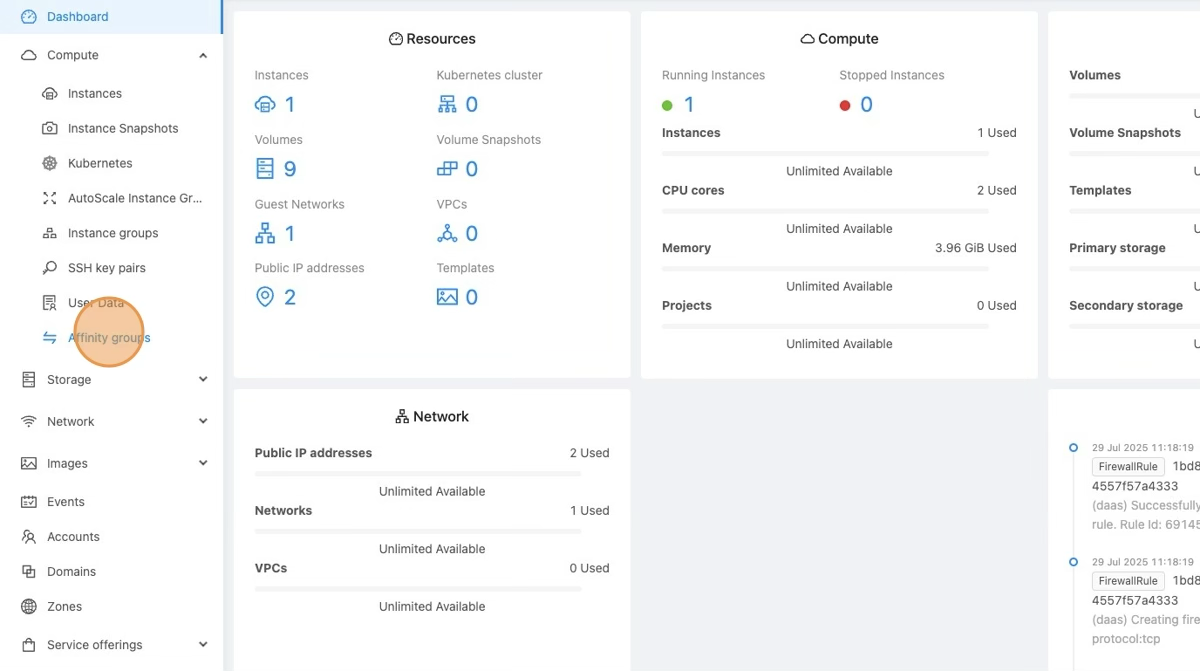1200x671 pixels.
Task: Click the Zones globe icon
Action: click(29, 607)
